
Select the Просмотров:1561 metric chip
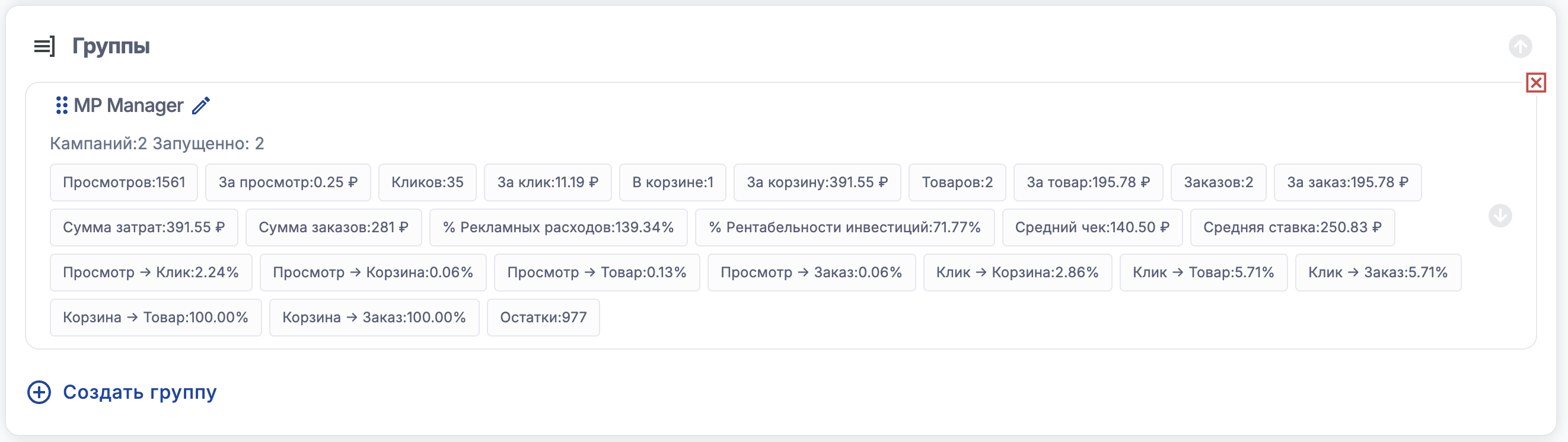(123, 182)
